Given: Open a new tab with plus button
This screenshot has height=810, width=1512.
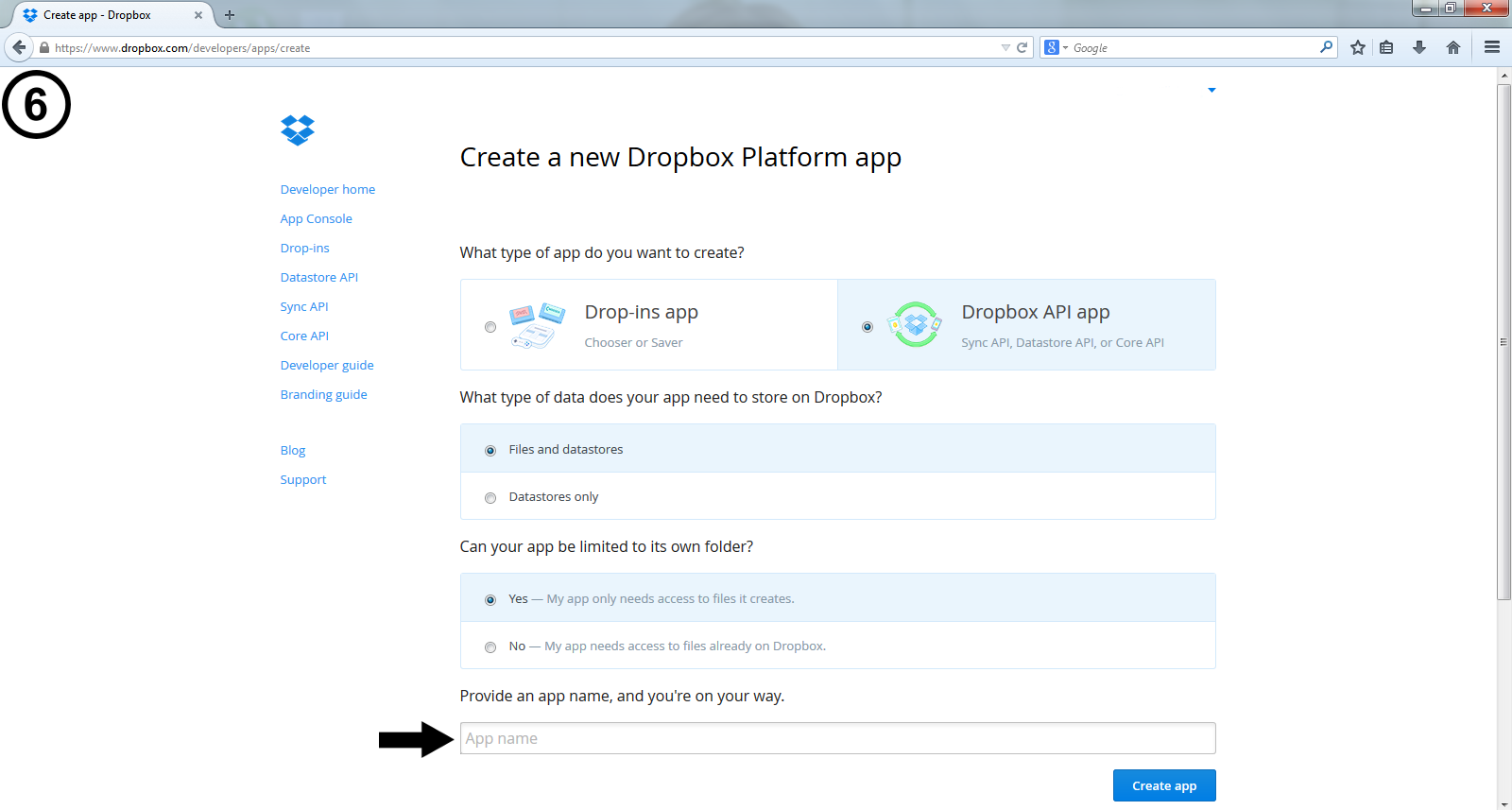Looking at the screenshot, I should pyautogui.click(x=230, y=15).
